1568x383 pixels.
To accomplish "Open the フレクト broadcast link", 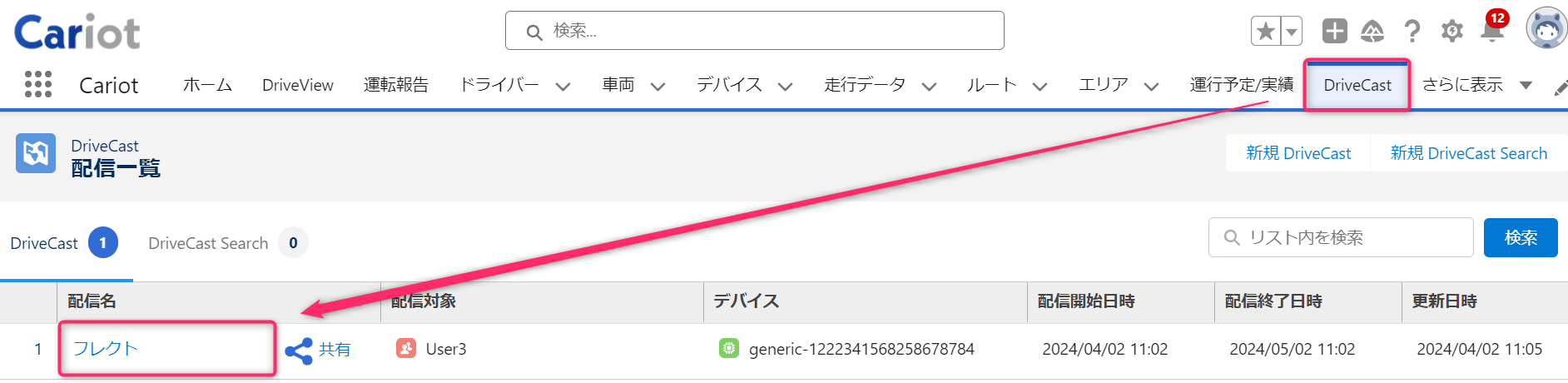I will [105, 349].
